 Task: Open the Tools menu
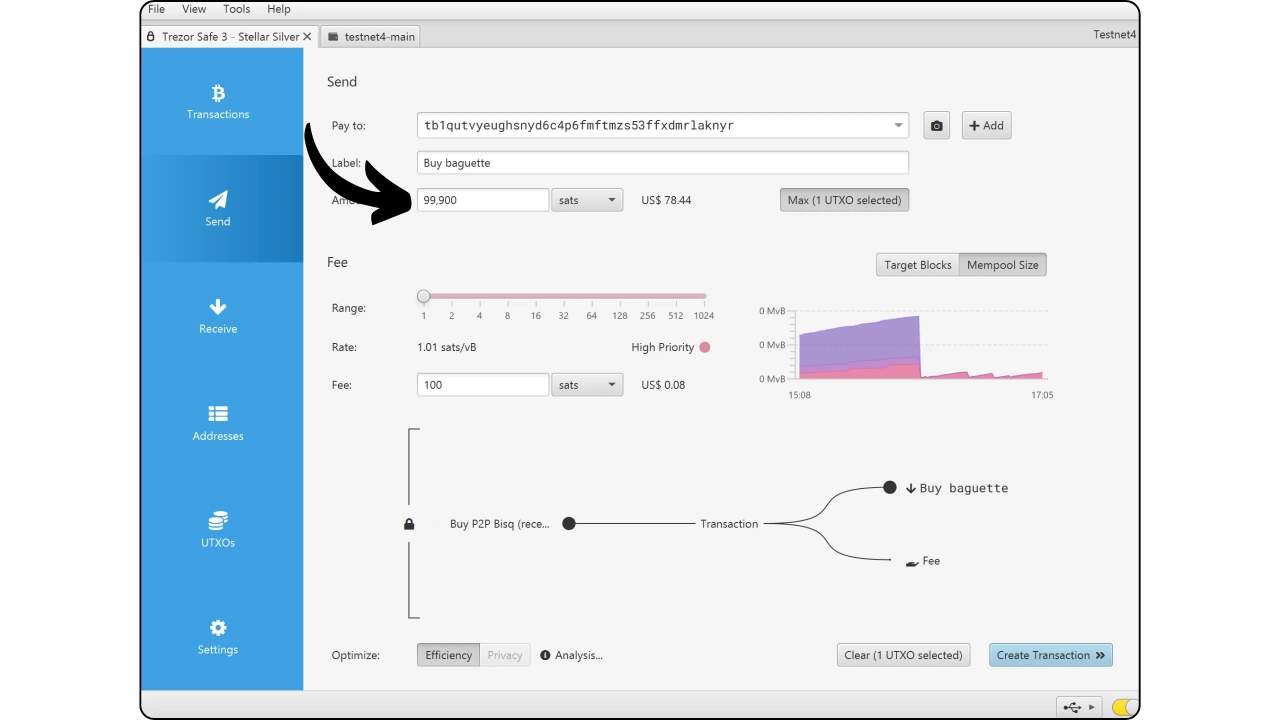237,9
